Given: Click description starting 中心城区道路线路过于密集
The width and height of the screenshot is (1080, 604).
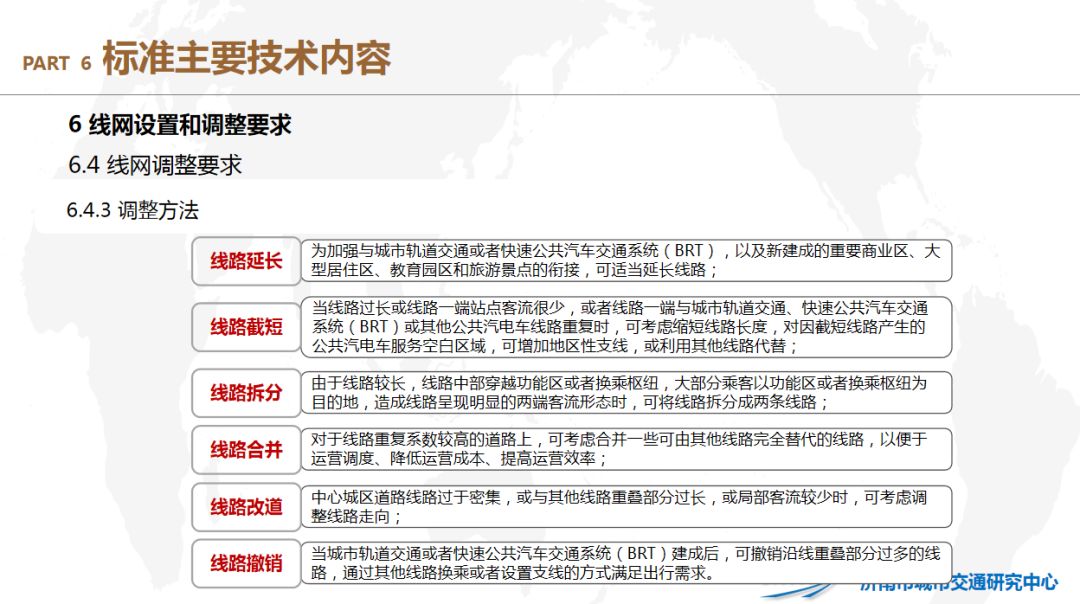Looking at the screenshot, I should [626, 507].
